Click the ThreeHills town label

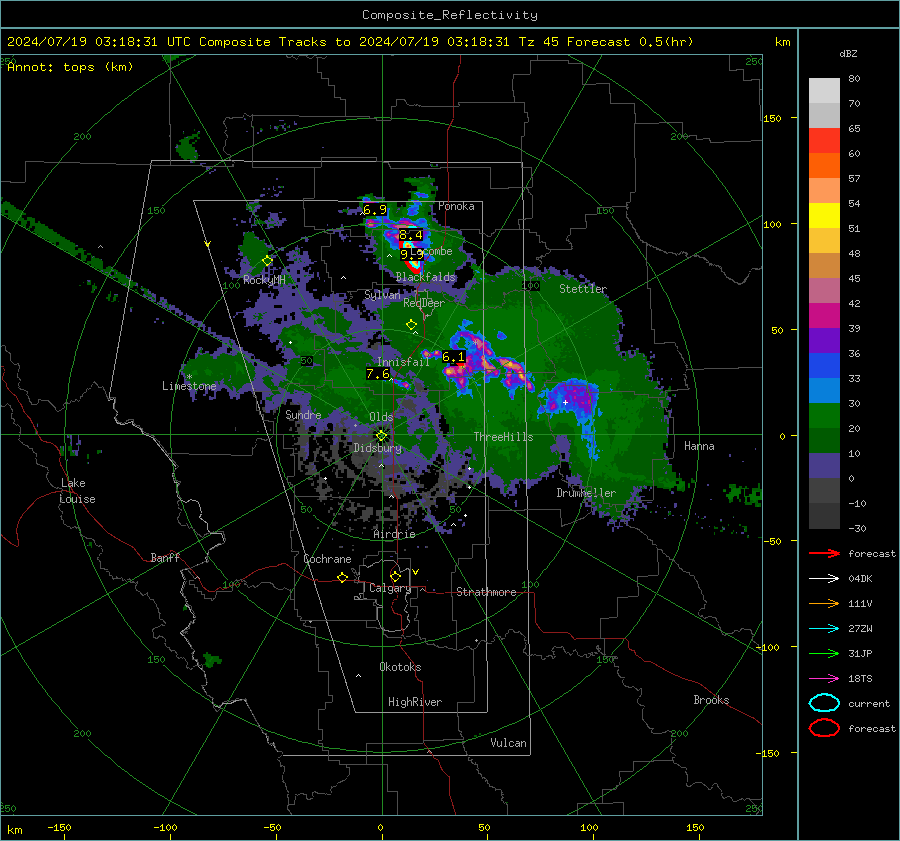click(503, 437)
